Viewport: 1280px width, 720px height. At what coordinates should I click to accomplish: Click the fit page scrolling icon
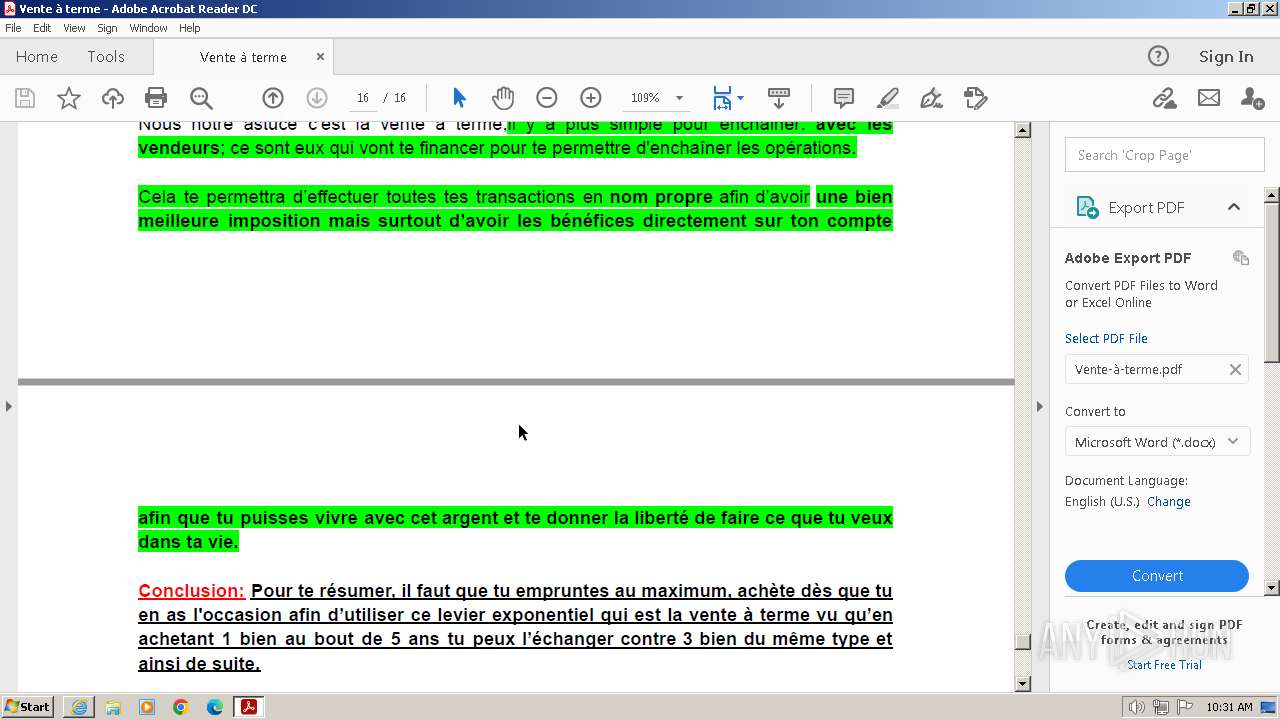click(x=722, y=98)
